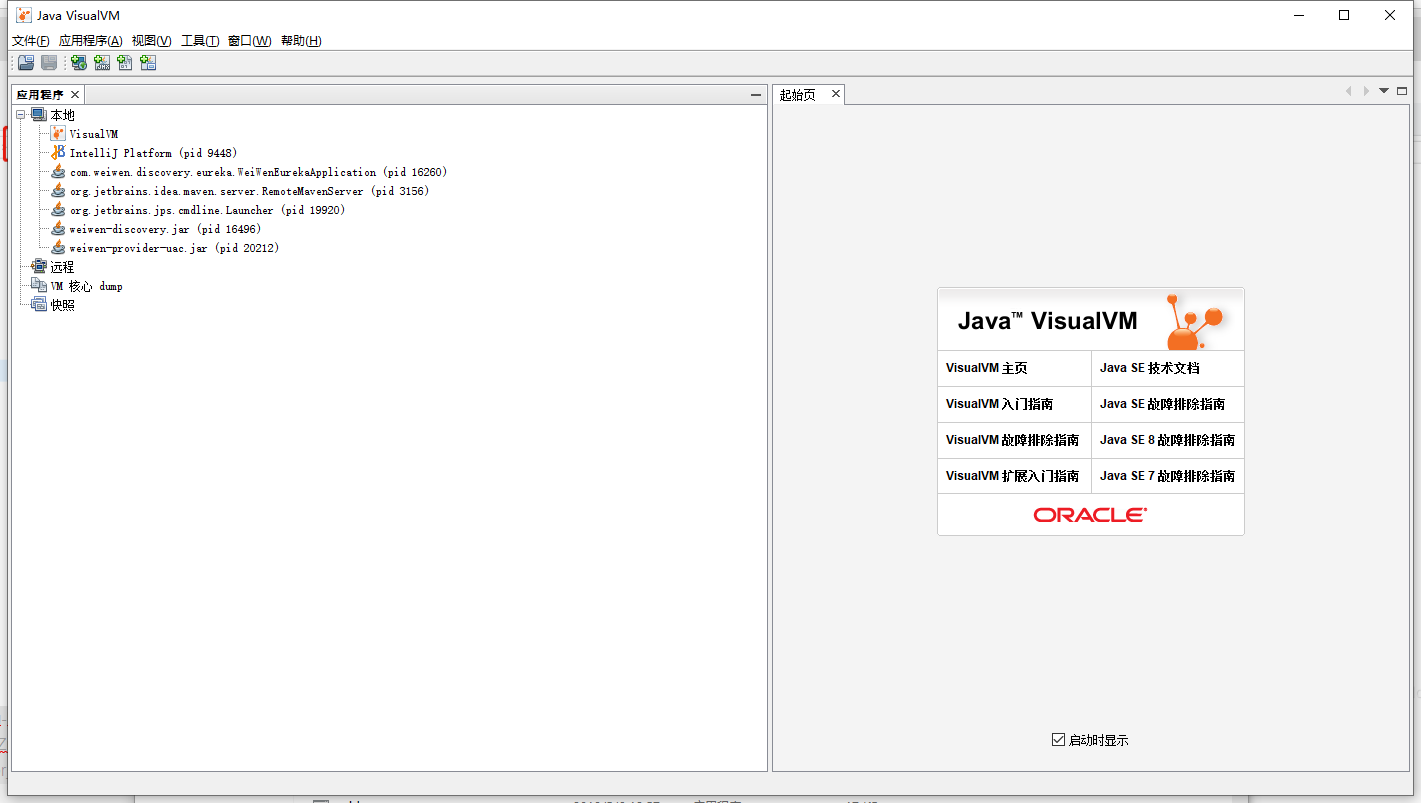Click the Load snapshot folder toolbar icon
The image size is (1421, 803).
26,63
